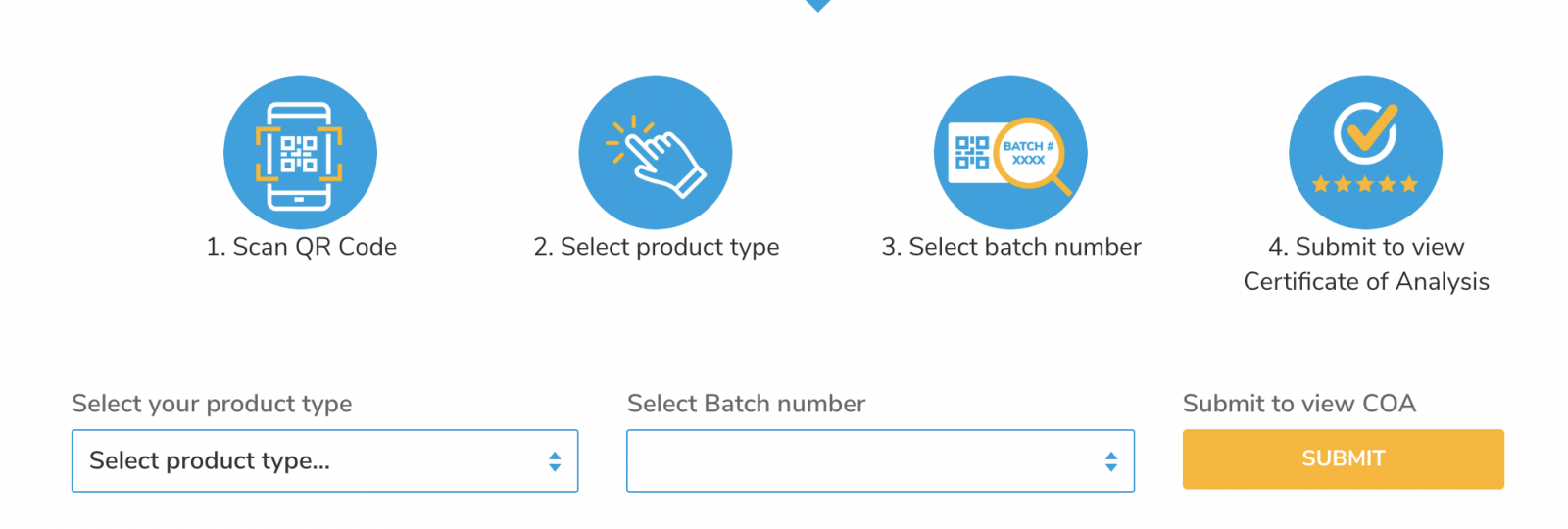Click the 'Submit to view COA' heading
This screenshot has width=1568, height=529.
(x=1298, y=404)
